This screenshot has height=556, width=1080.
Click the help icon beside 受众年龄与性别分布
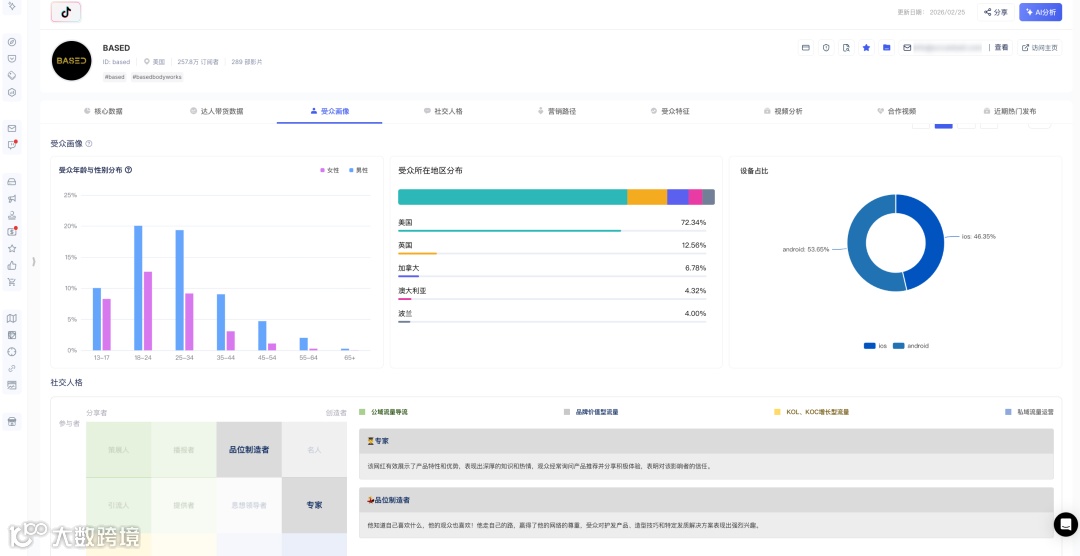(x=129, y=169)
